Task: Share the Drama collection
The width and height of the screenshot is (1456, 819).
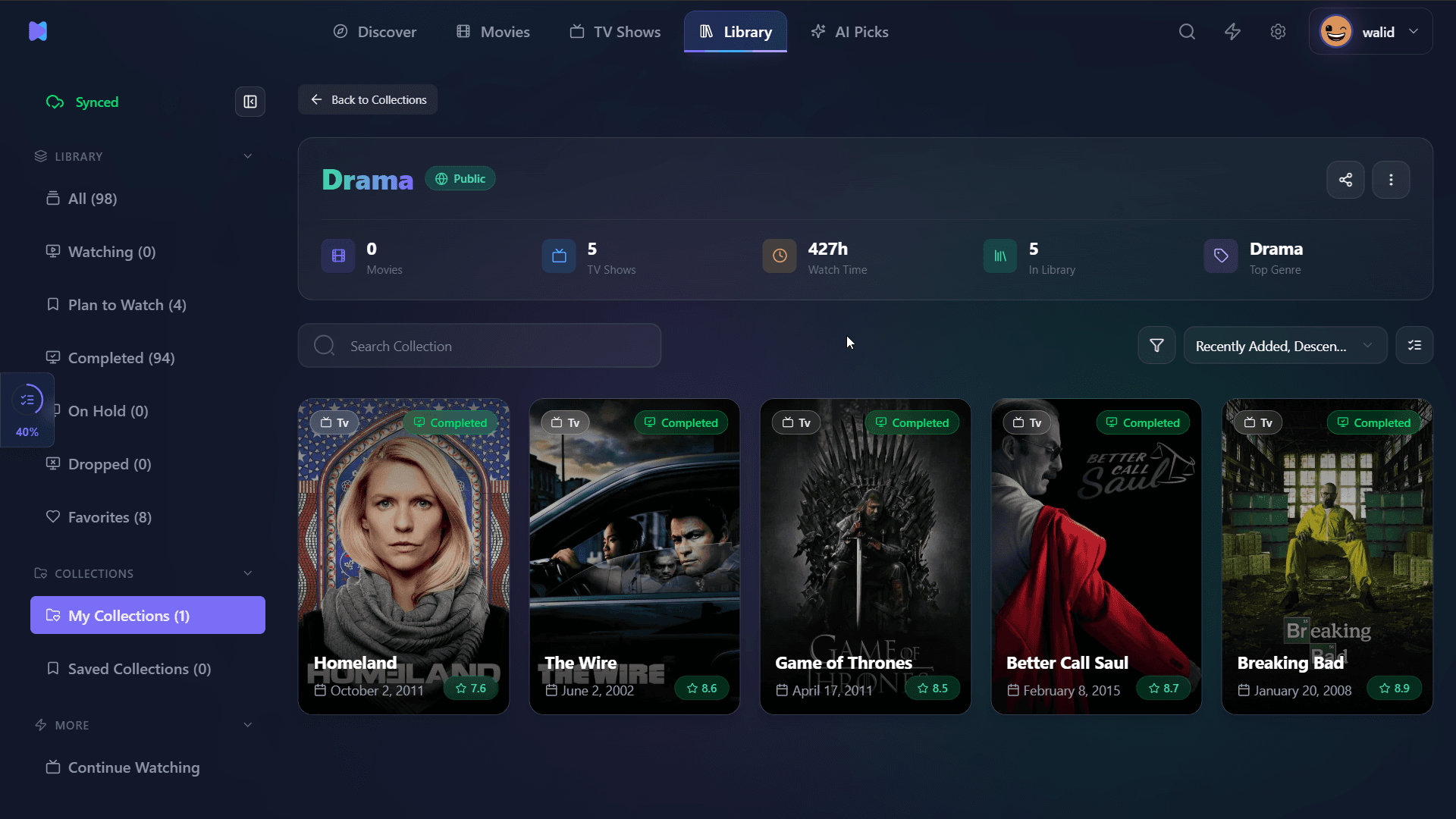Action: coord(1345,180)
